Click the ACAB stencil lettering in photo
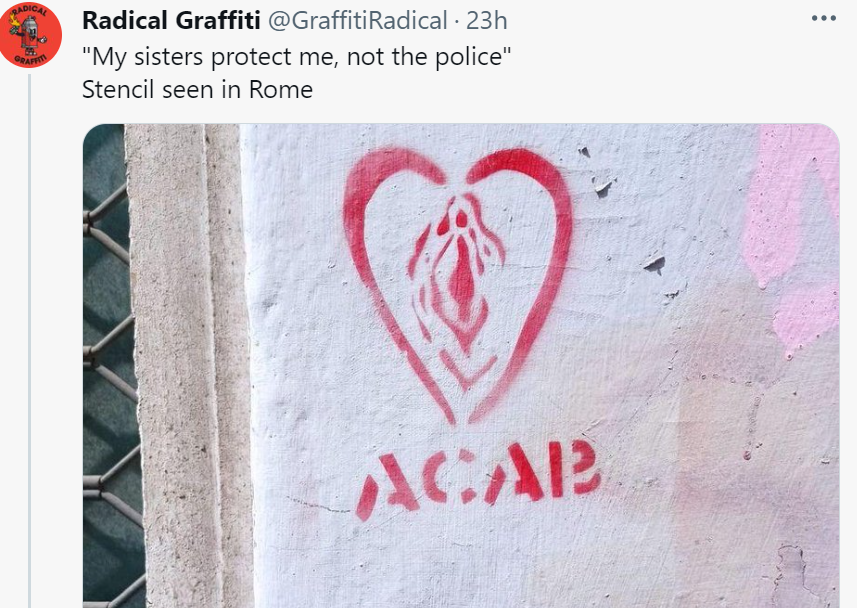The image size is (857, 608). click(x=478, y=478)
